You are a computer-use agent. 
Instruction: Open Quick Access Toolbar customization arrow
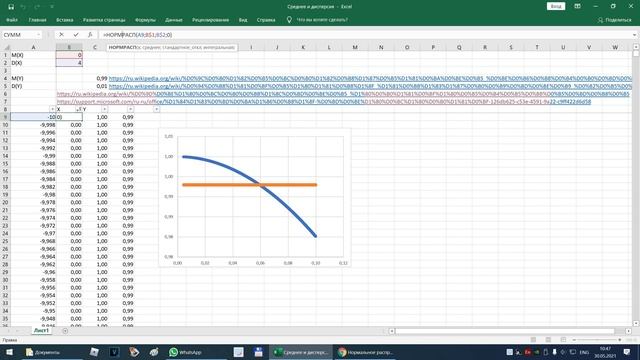pos(52,7)
